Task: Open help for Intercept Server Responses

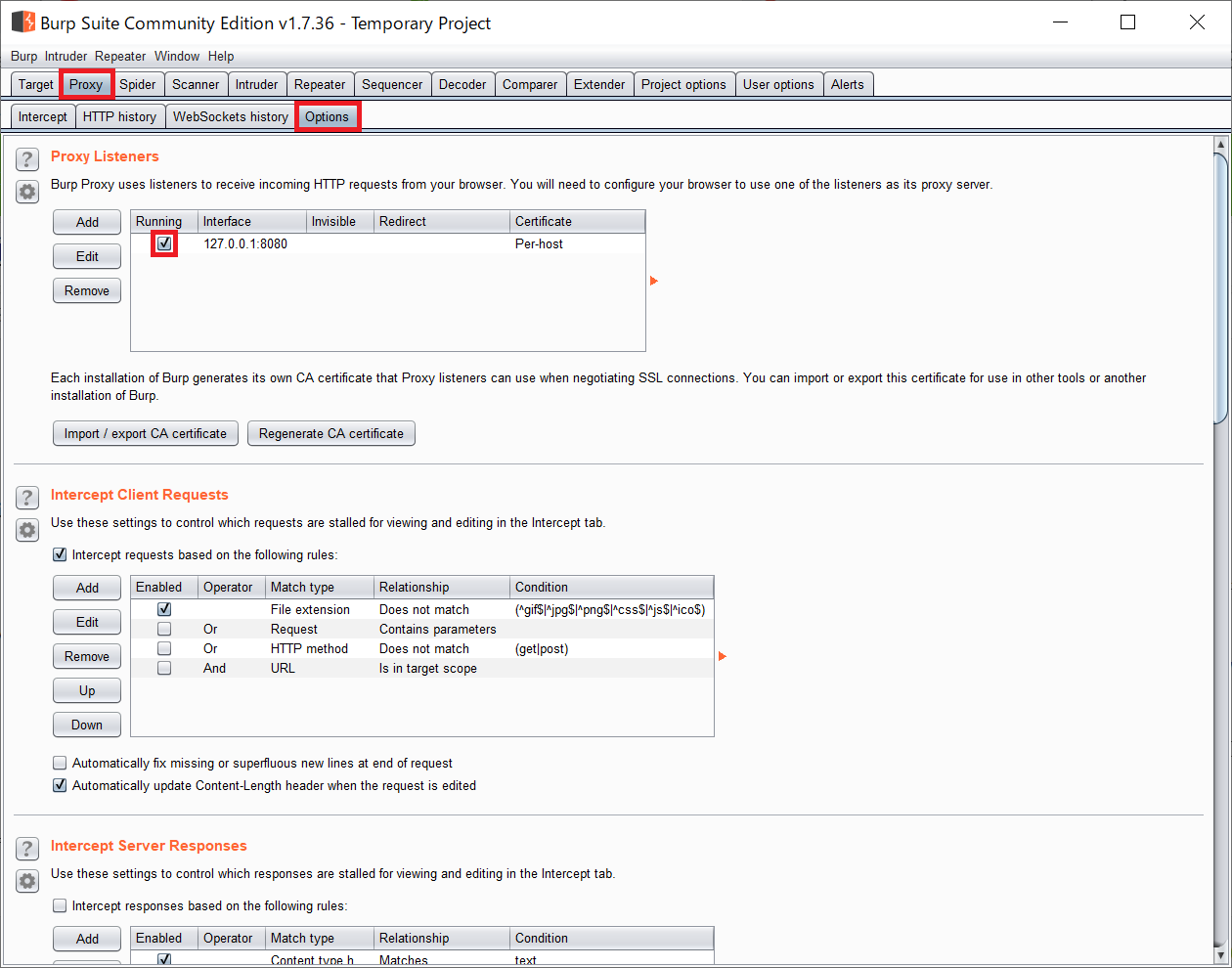Action: (26, 848)
